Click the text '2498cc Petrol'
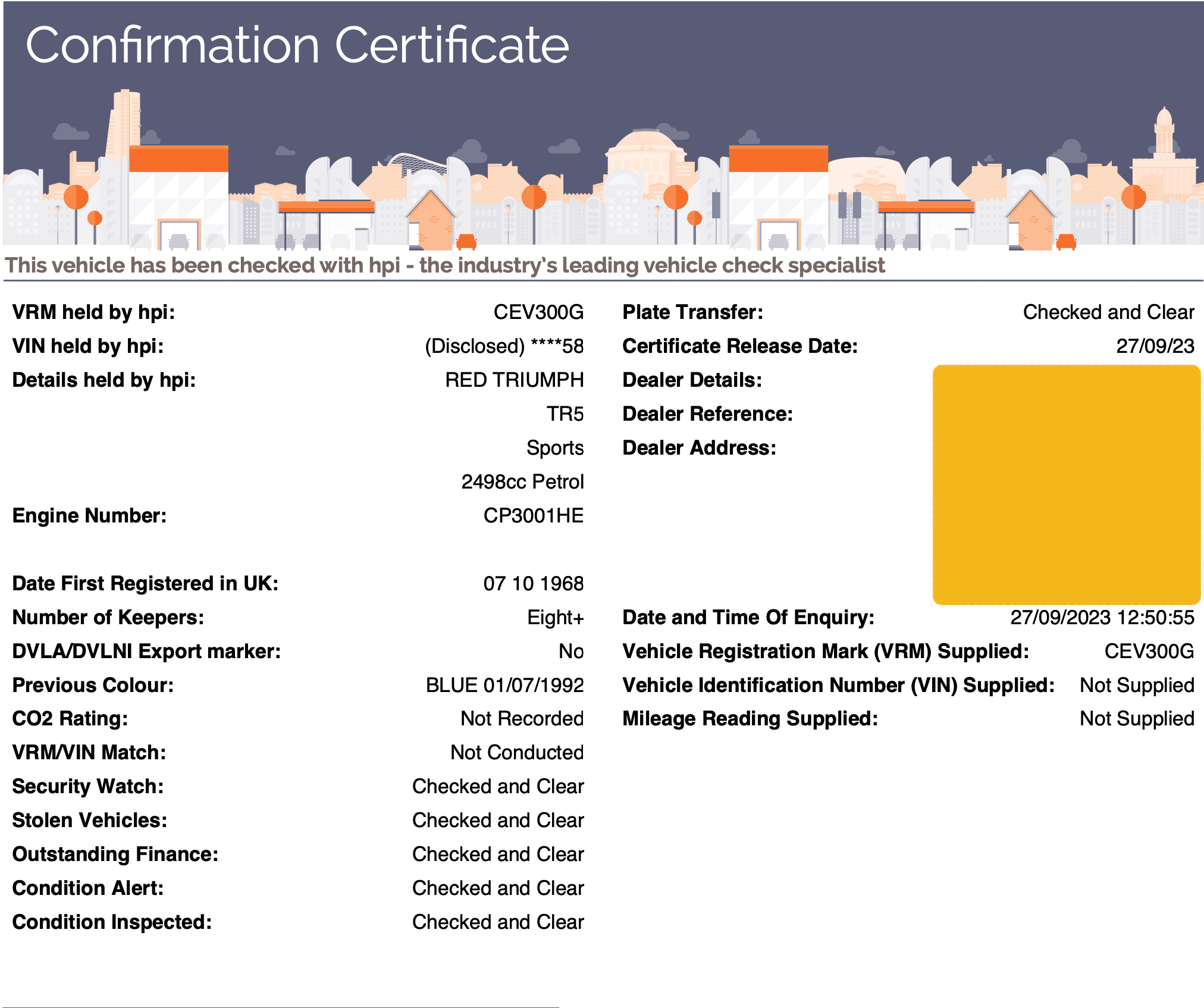Image resolution: width=1204 pixels, height=1008 pixels. tap(522, 481)
